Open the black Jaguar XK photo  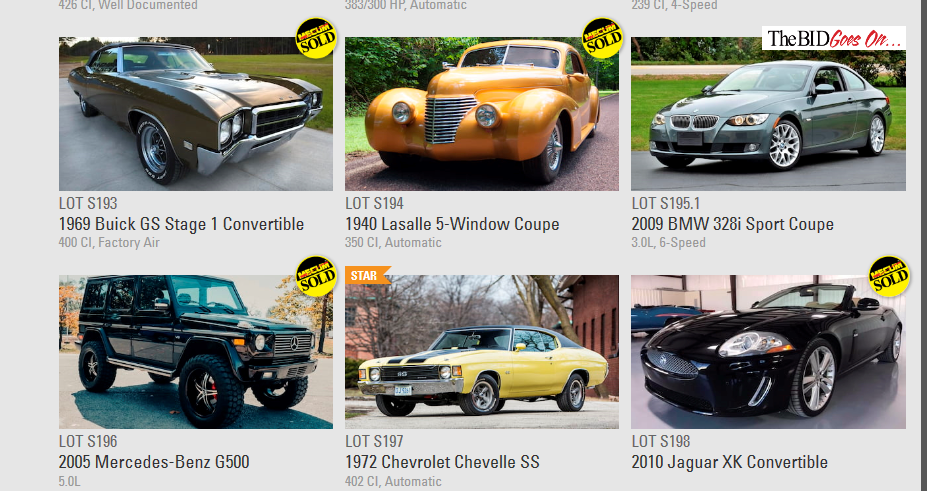pos(769,352)
